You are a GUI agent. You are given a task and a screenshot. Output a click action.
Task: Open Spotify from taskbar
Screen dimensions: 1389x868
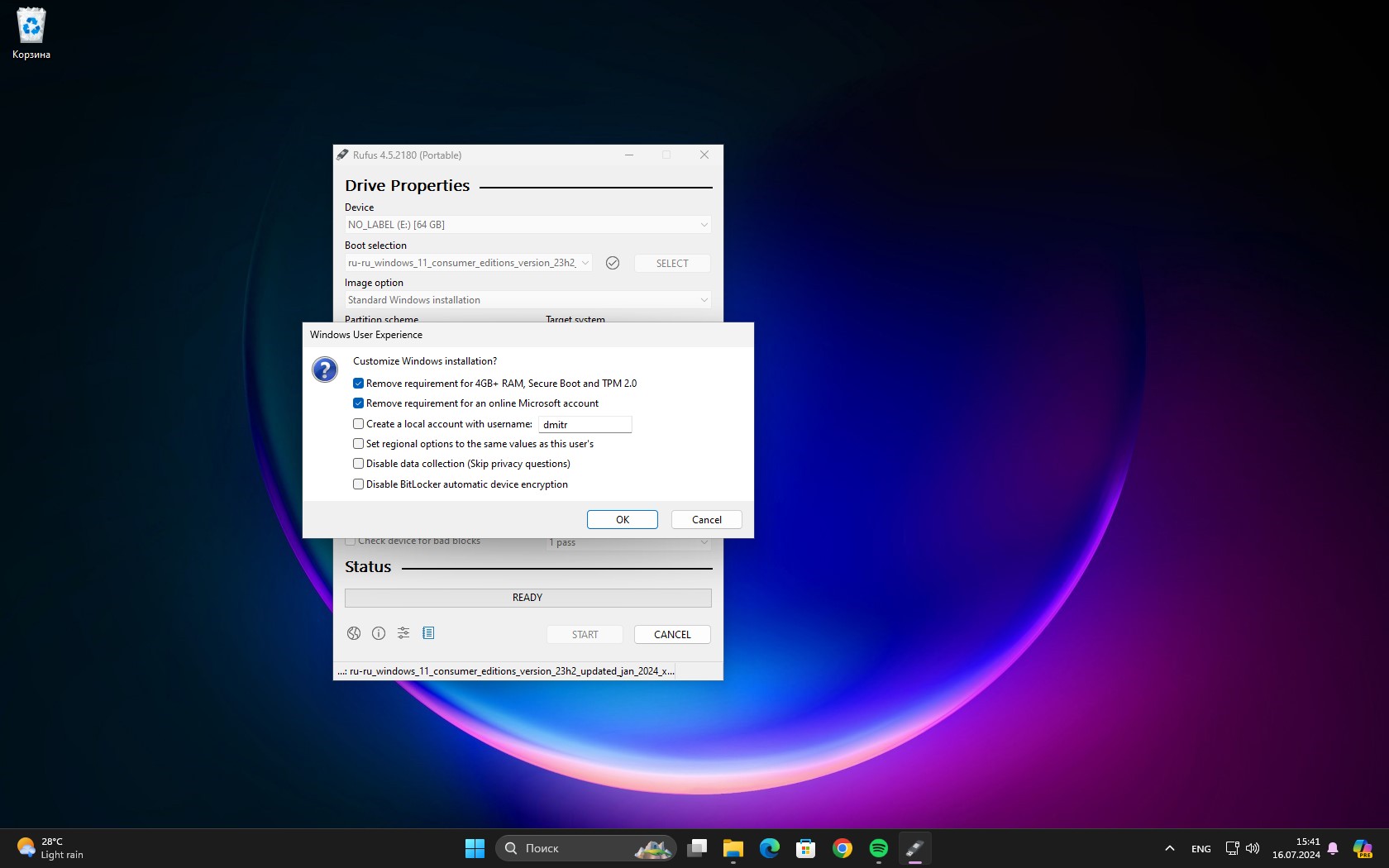(879, 848)
